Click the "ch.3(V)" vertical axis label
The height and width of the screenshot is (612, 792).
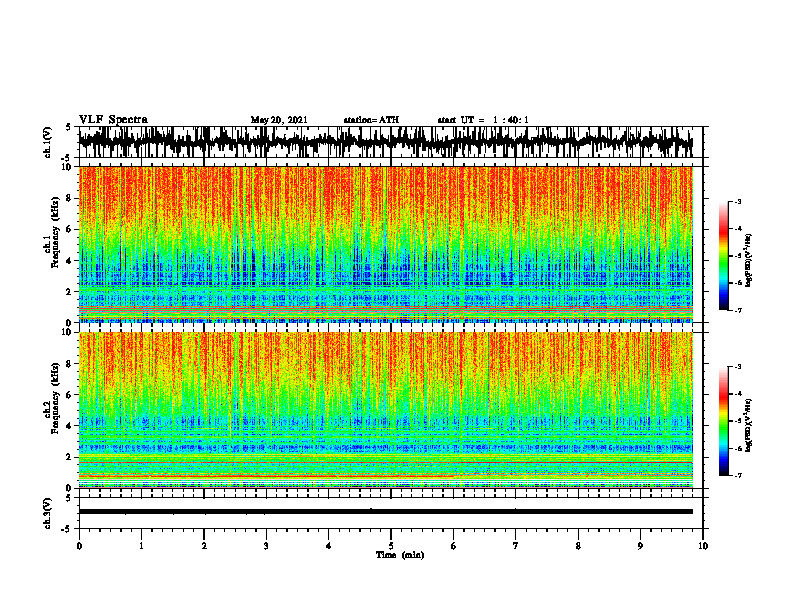47,514
